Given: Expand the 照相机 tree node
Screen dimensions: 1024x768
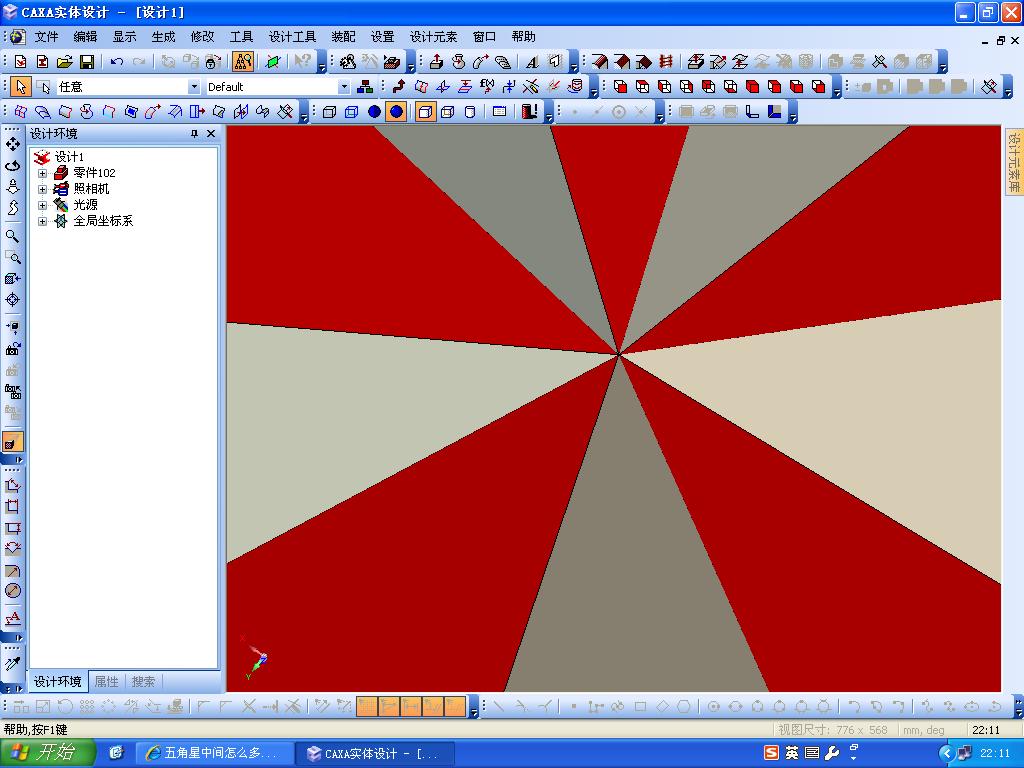Looking at the screenshot, I should 42,189.
